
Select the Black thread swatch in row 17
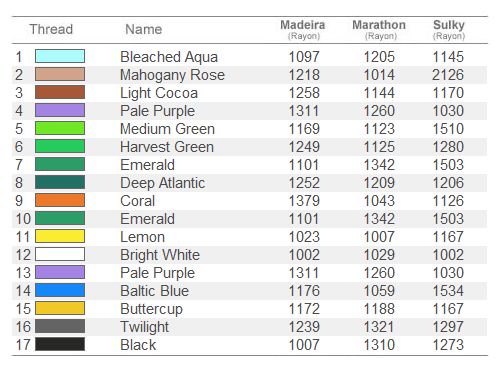pos(60,344)
